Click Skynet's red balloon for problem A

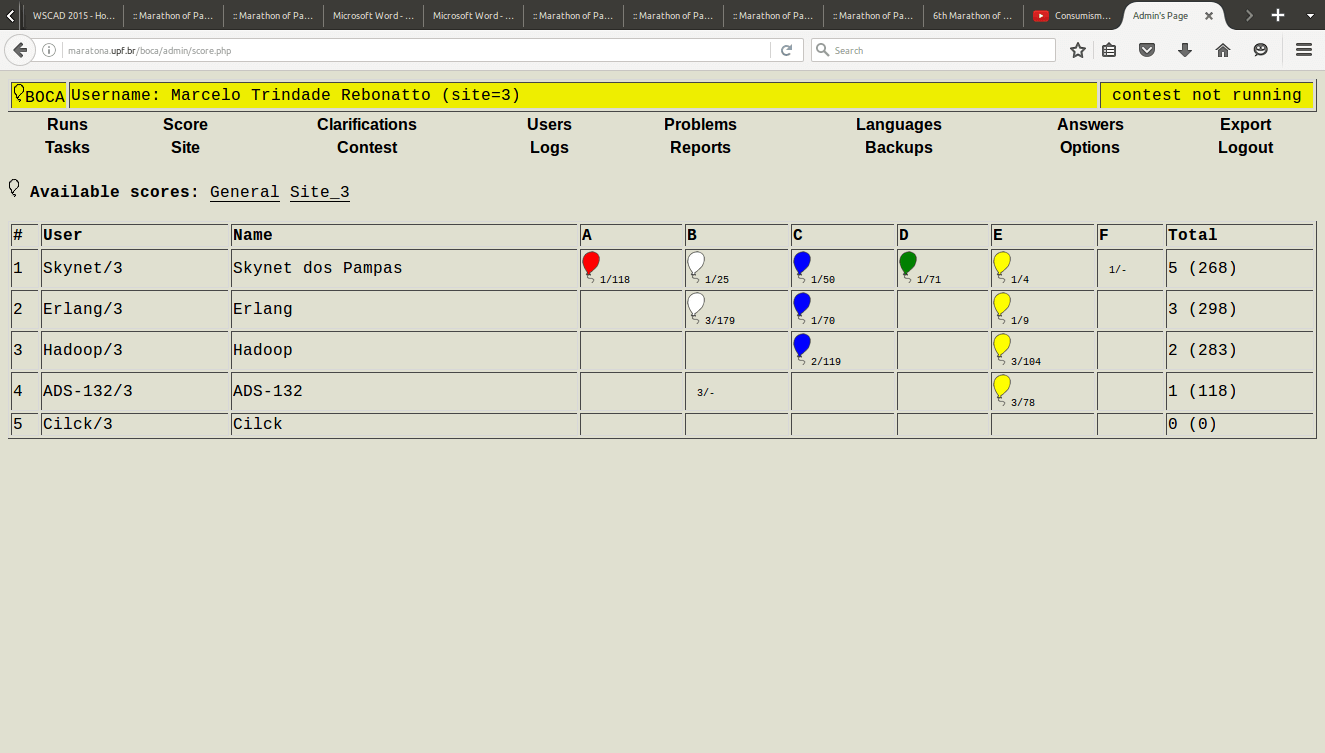coord(591,266)
